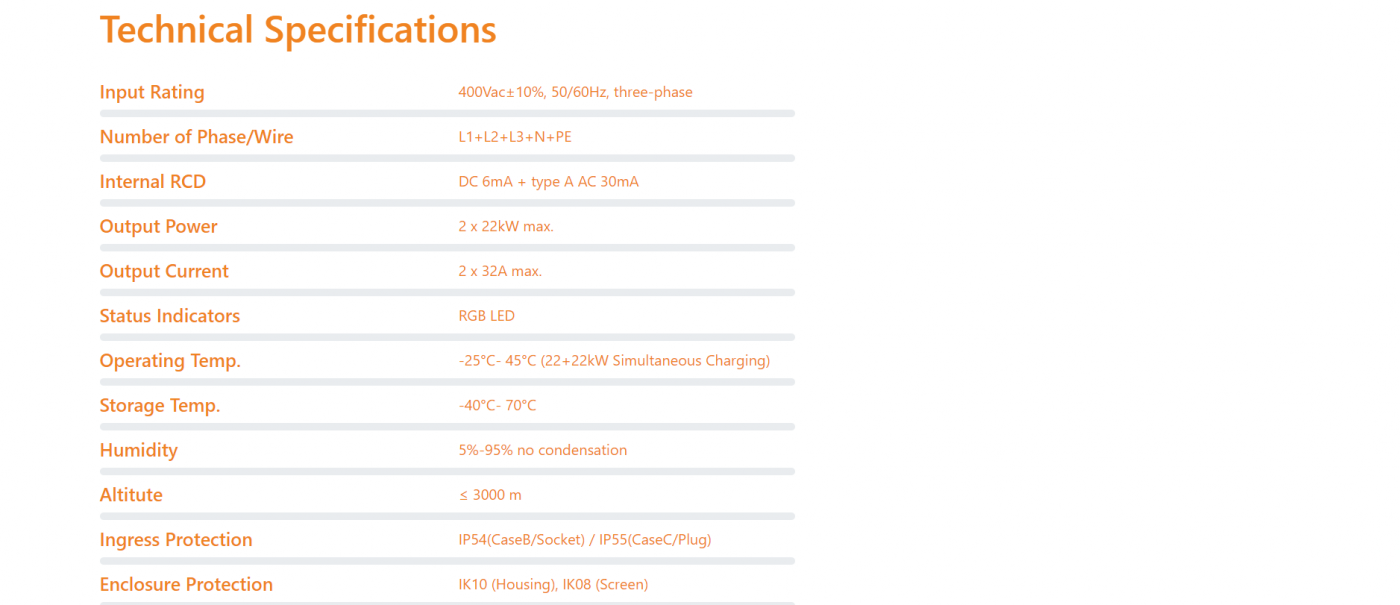Click the IK10 (Housing), IK08 (Screen) value
The height and width of the screenshot is (605, 1400).
[x=553, y=585]
